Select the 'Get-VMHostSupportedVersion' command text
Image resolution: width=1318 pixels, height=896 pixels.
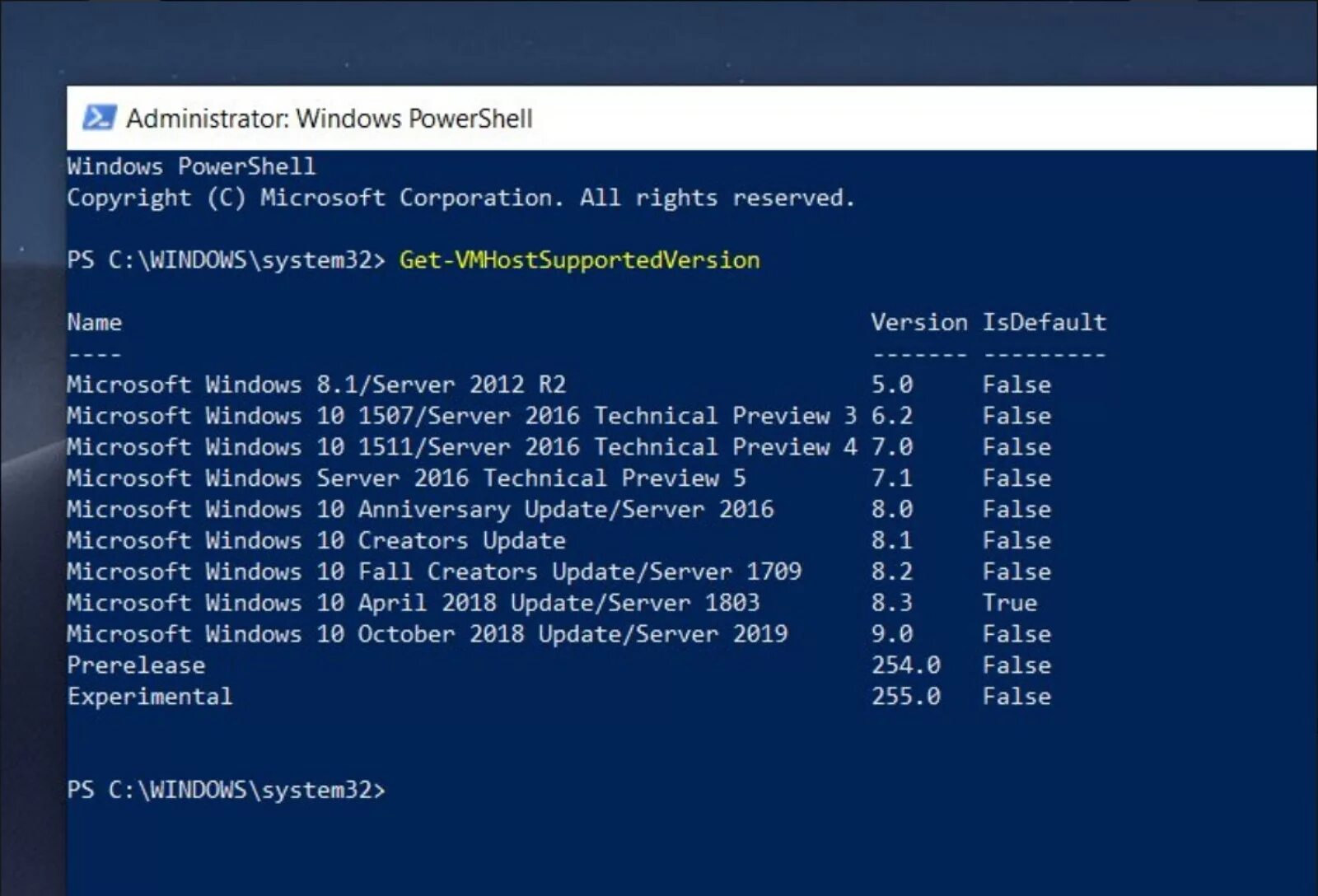coord(580,260)
